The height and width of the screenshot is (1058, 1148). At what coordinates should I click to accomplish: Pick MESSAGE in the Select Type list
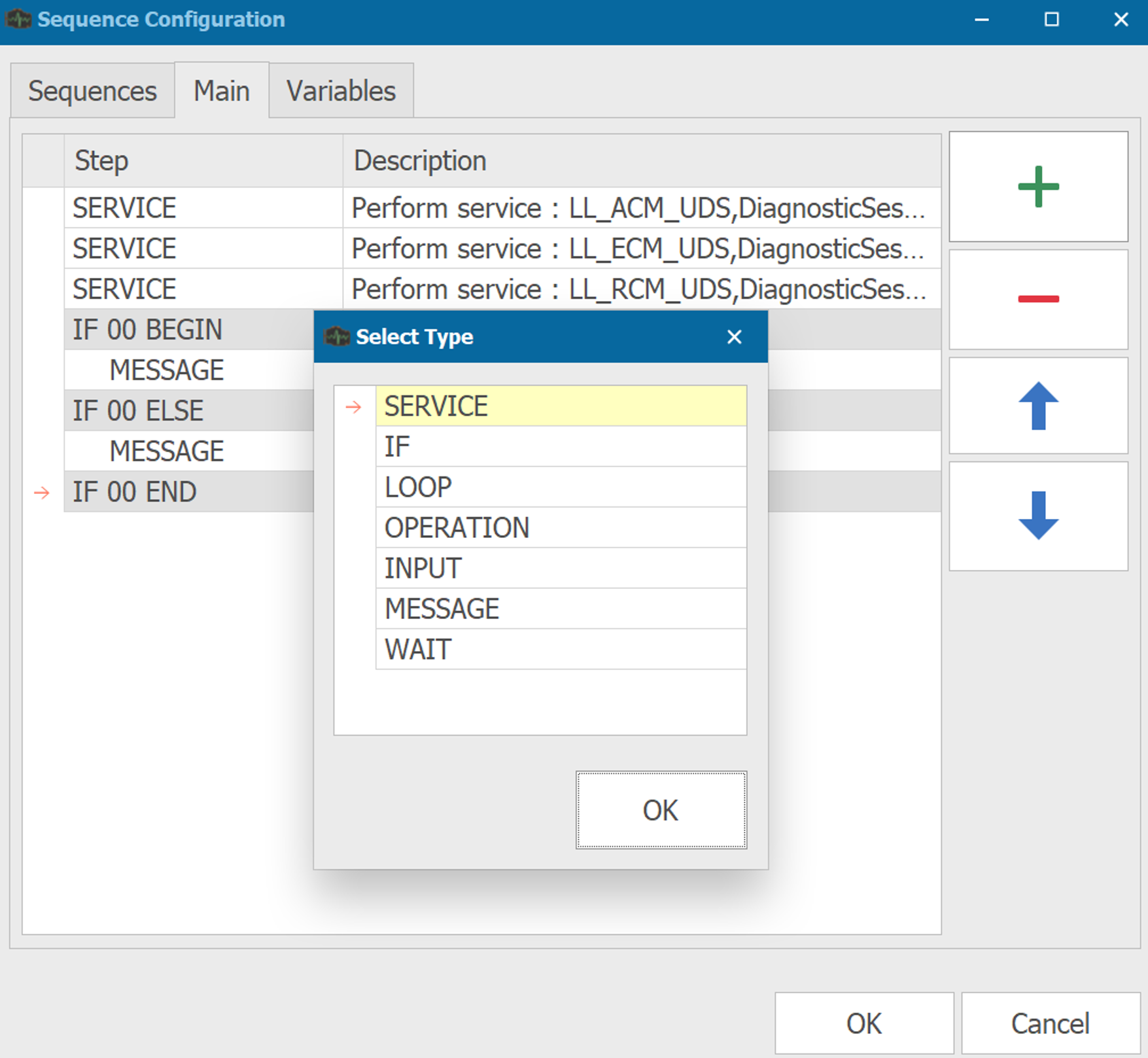click(561, 609)
